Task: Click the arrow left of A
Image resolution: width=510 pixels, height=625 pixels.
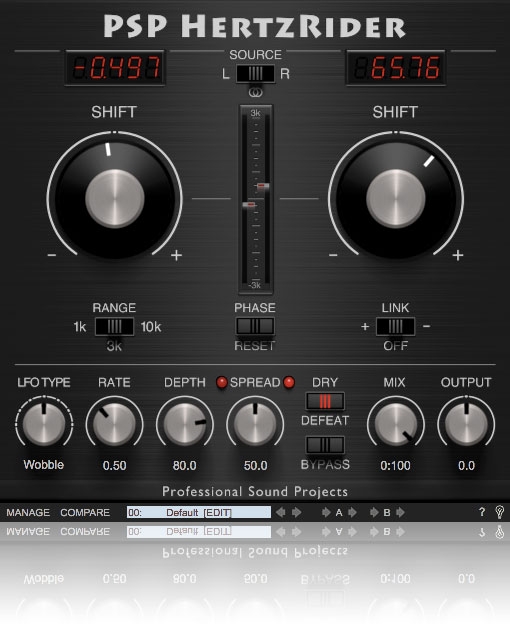Action: [326, 512]
